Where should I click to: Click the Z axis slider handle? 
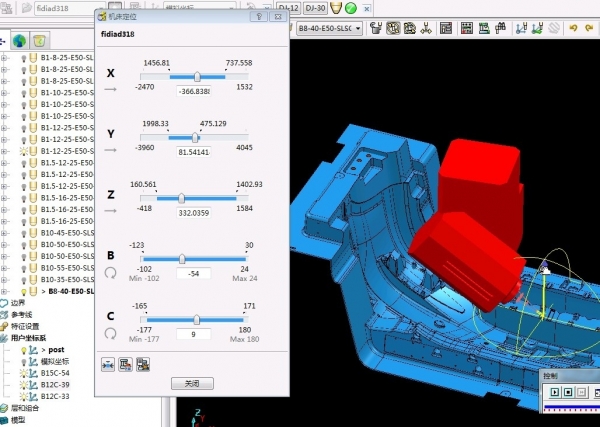[x=181, y=198]
